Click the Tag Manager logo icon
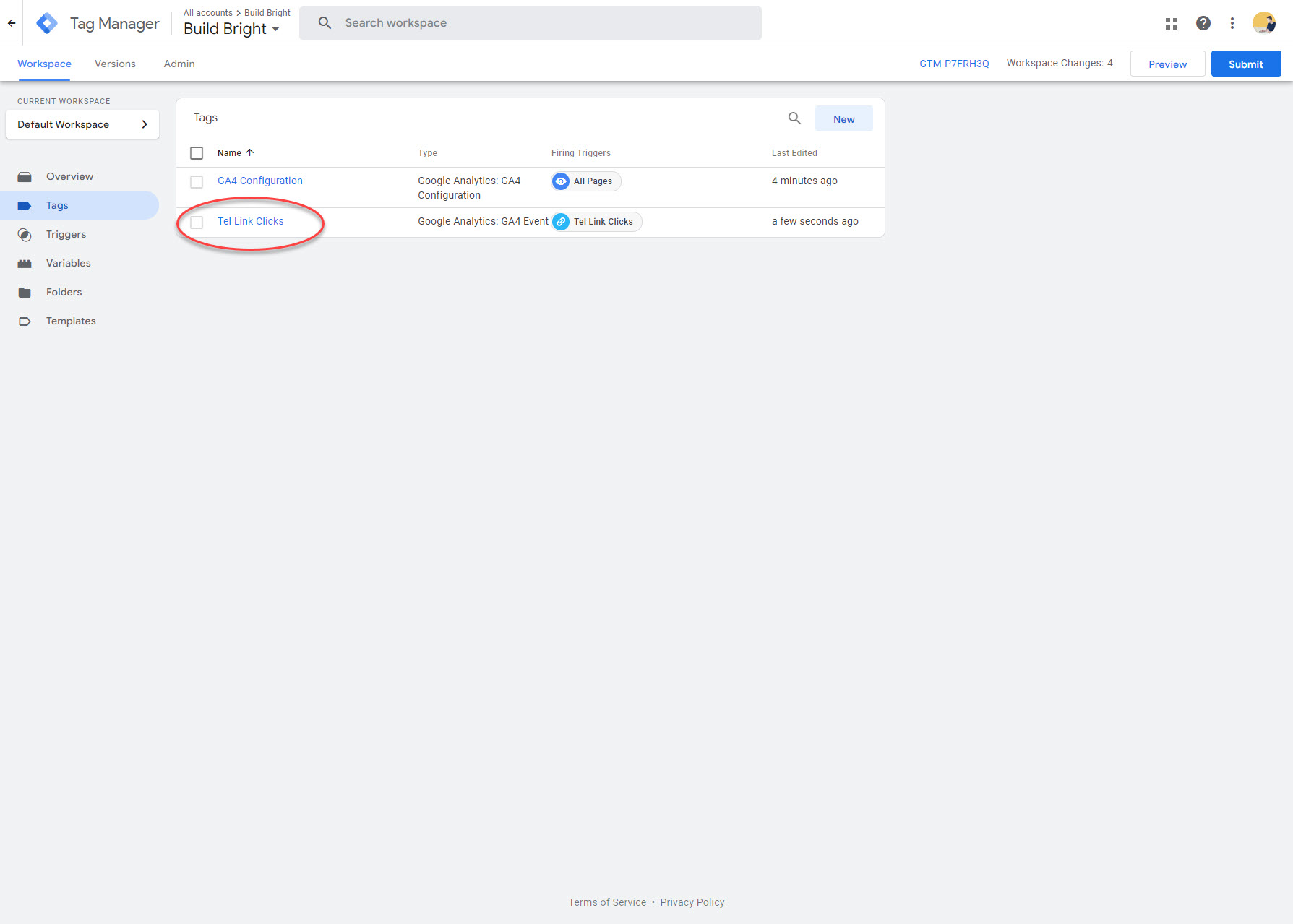 click(47, 23)
